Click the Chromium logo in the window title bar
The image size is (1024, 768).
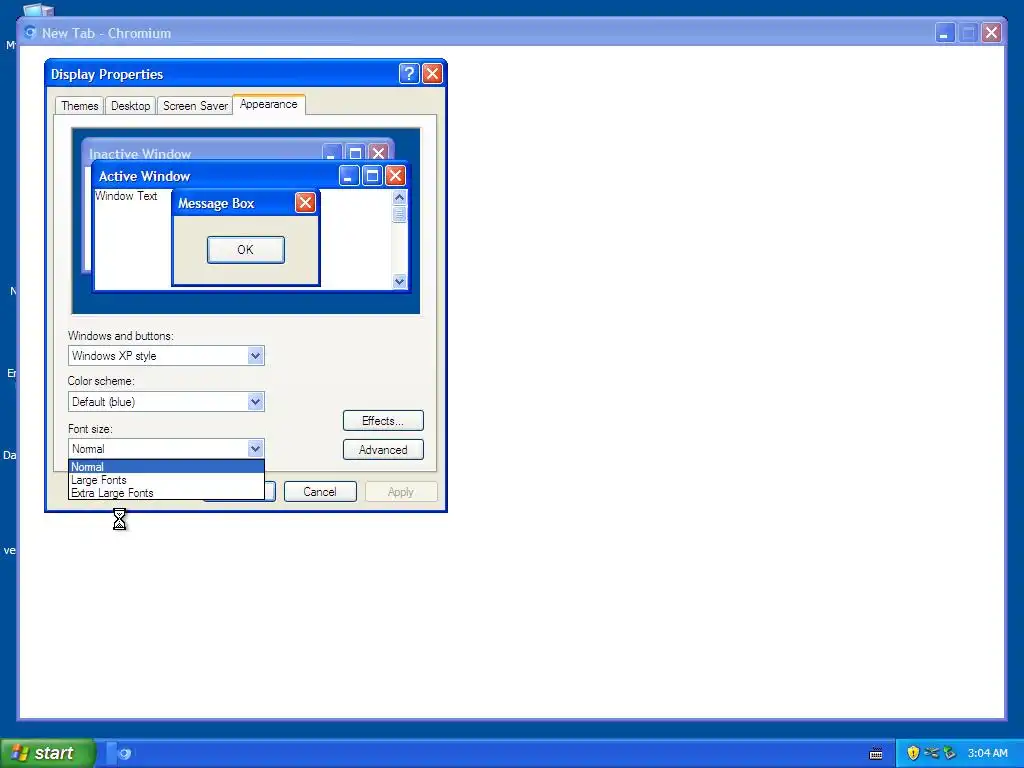click(30, 32)
